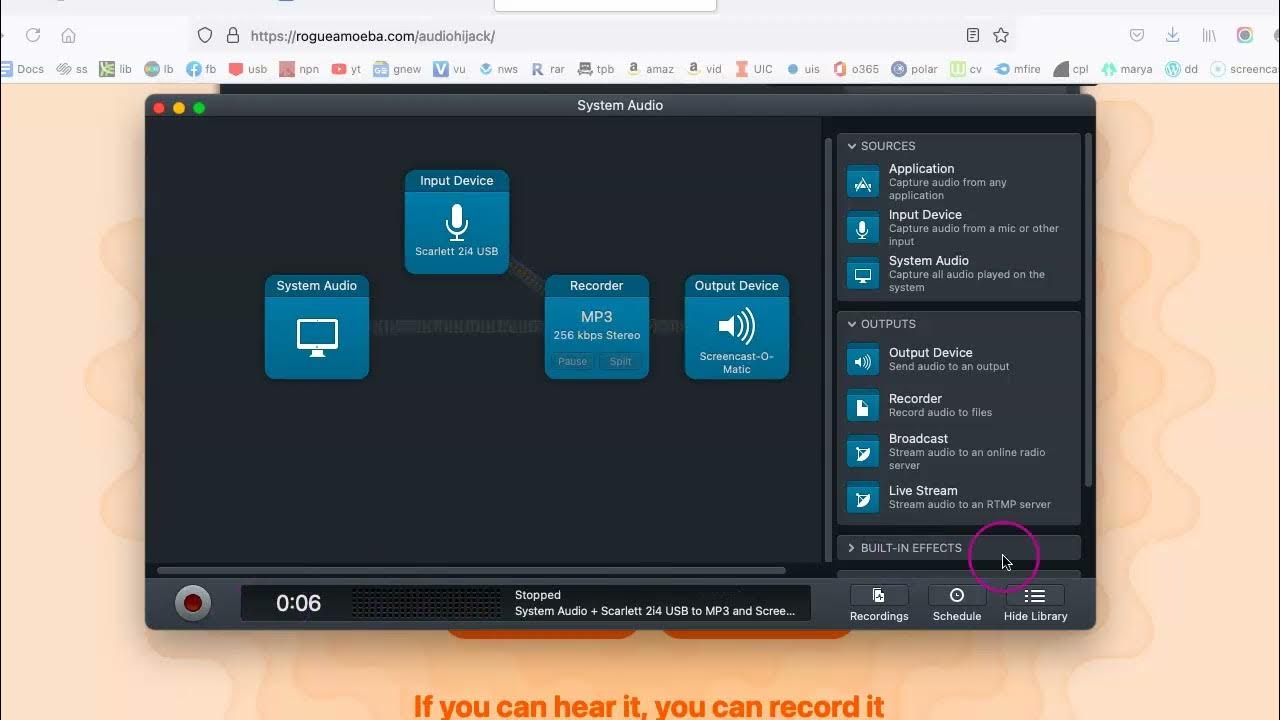Save page to Pocket
The height and width of the screenshot is (720, 1280).
(x=1137, y=35)
